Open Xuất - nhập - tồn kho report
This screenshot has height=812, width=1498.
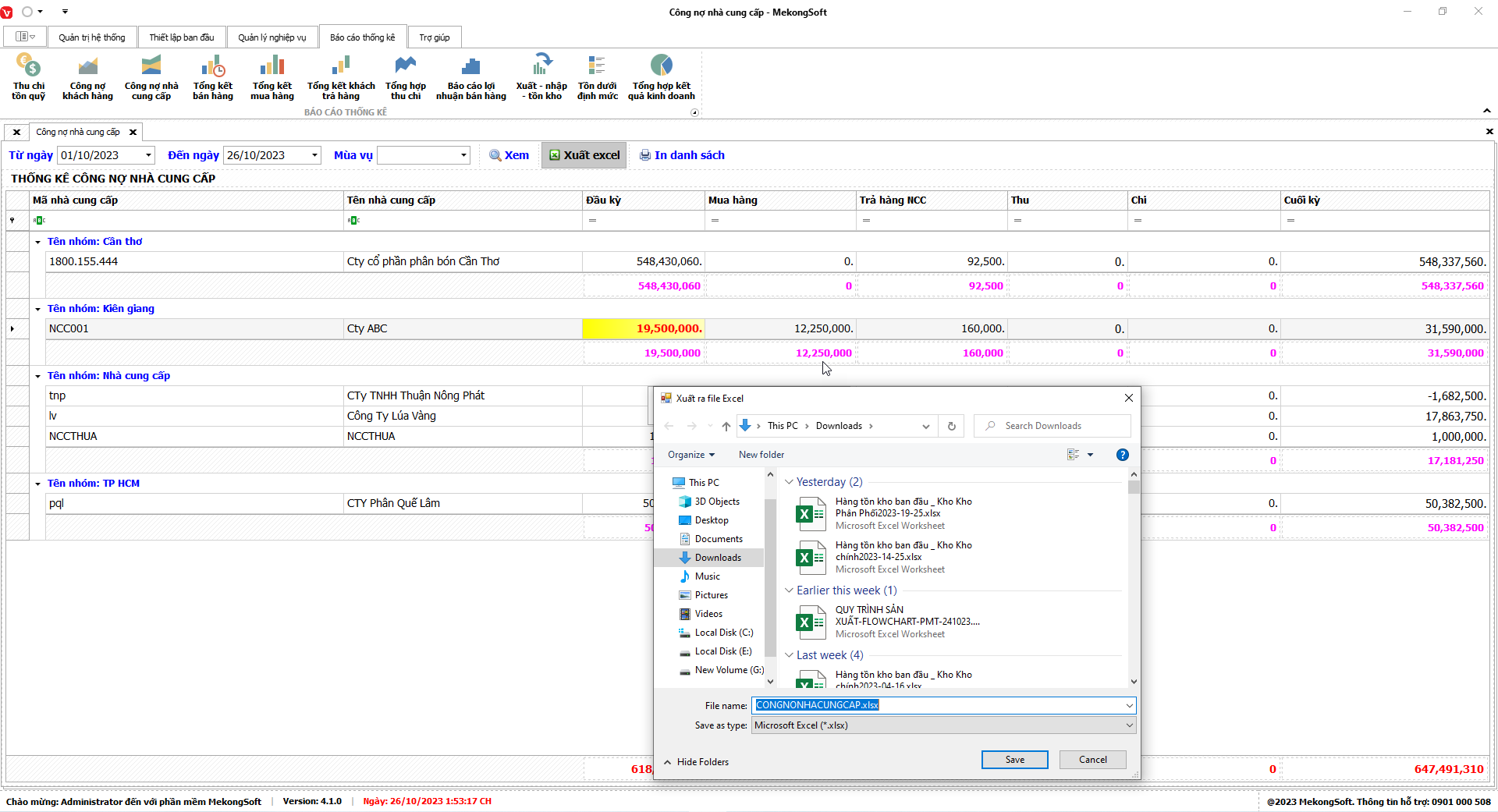click(541, 76)
